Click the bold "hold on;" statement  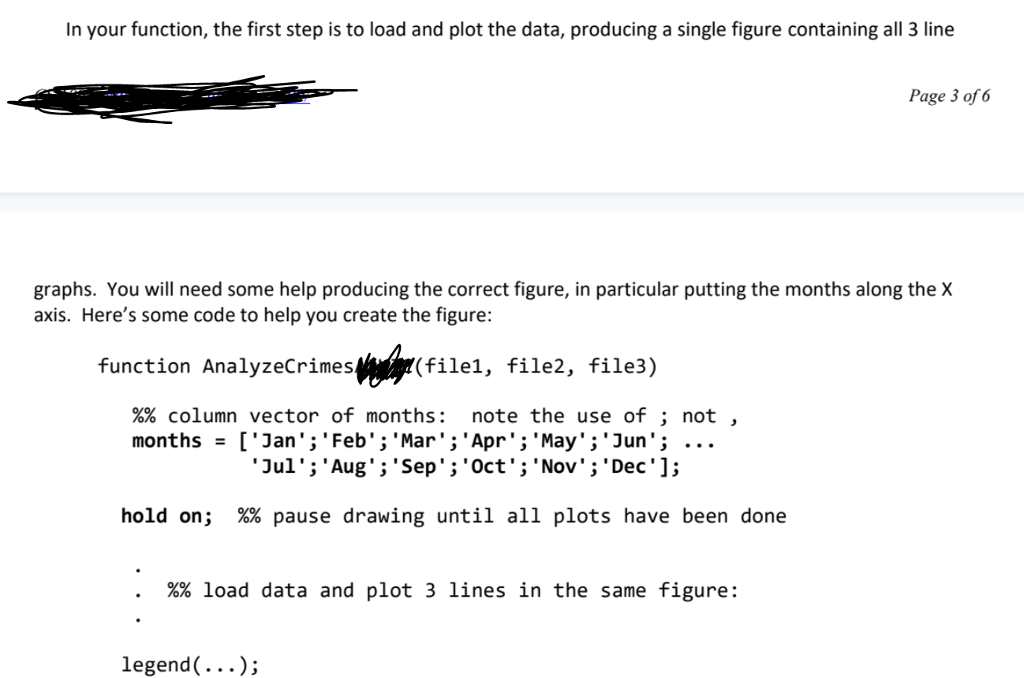click(x=167, y=516)
